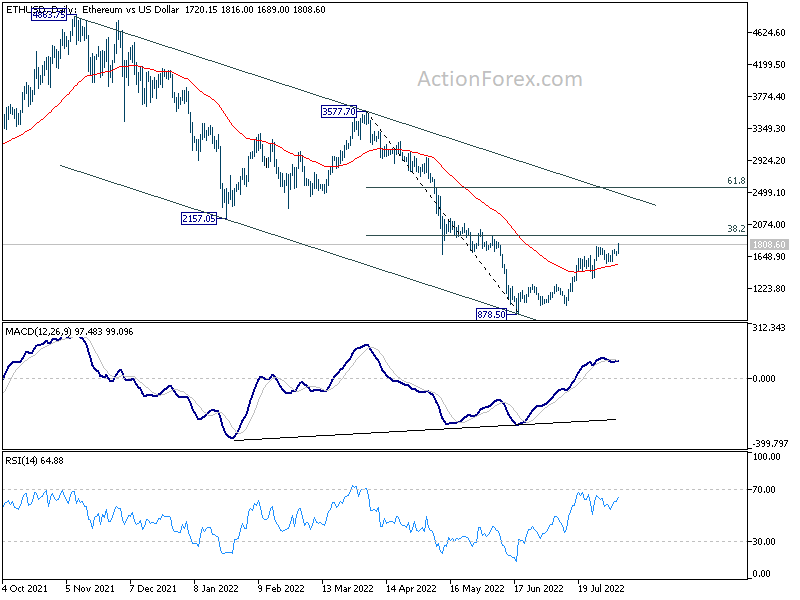Click the 4199.50 price axis value
The width and height of the screenshot is (800, 600).
tap(769, 65)
